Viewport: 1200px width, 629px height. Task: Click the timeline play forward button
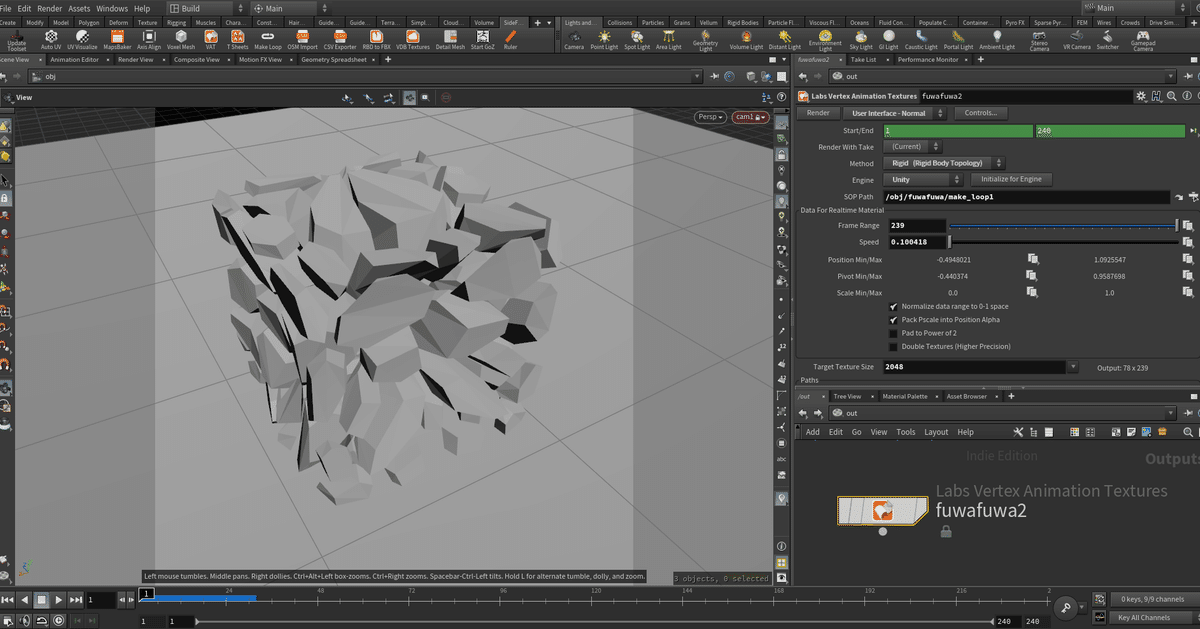pyautogui.click(x=59, y=600)
